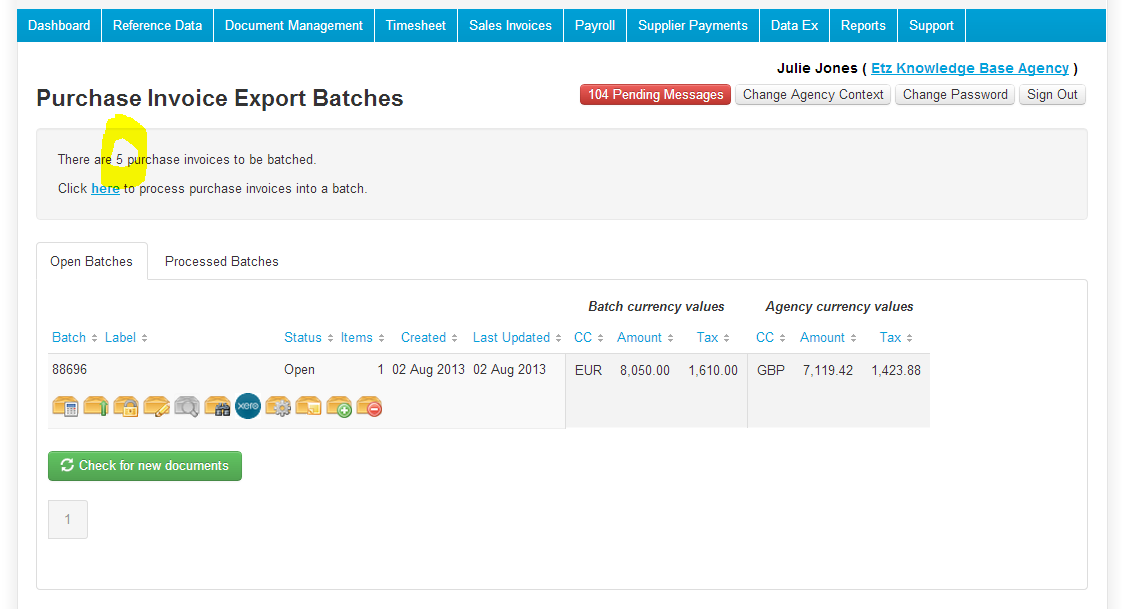Sort by agency currency Amount column
Image resolution: width=1122 pixels, height=609 pixels.
click(x=828, y=338)
